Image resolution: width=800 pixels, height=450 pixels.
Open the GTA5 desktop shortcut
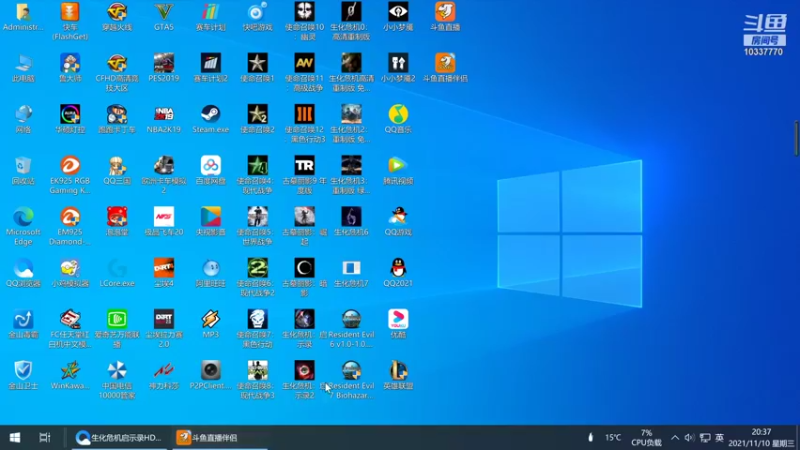(x=164, y=16)
